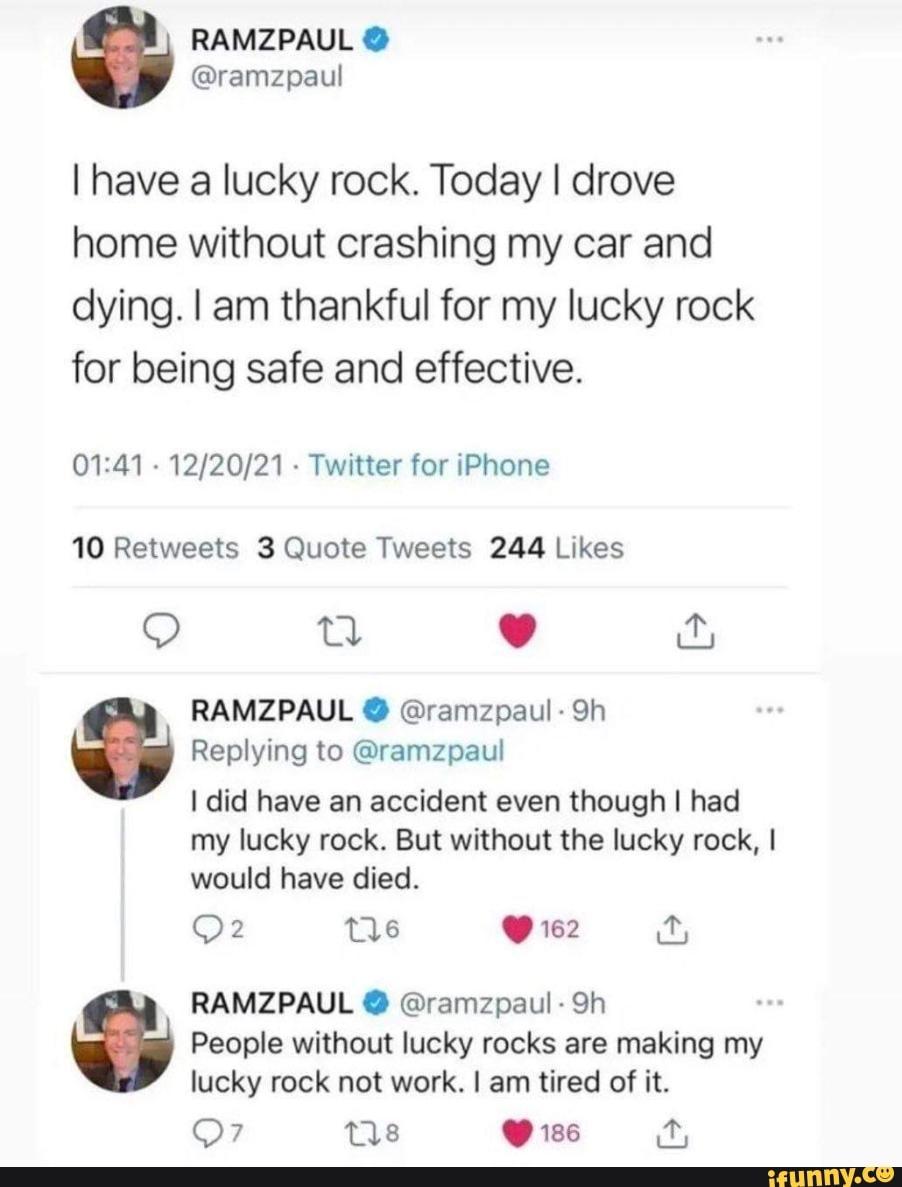View the 244 Likes list
This screenshot has width=902, height=1187.
point(556,548)
